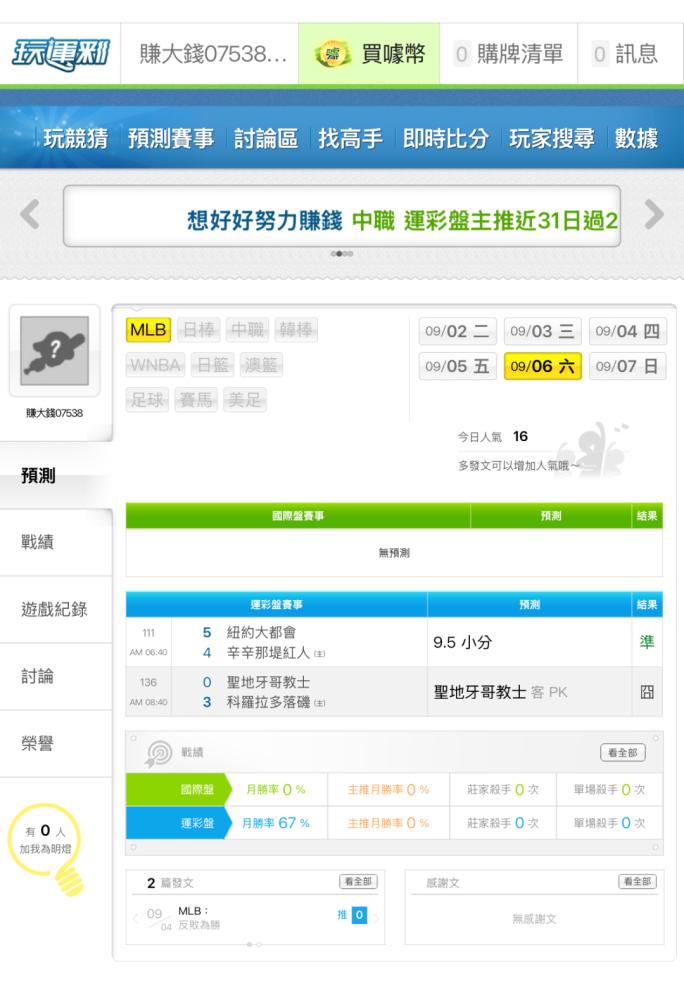Open 玩家搜尋 player search menu
Viewport: 684px width, 1000px height.
pyautogui.click(x=551, y=138)
